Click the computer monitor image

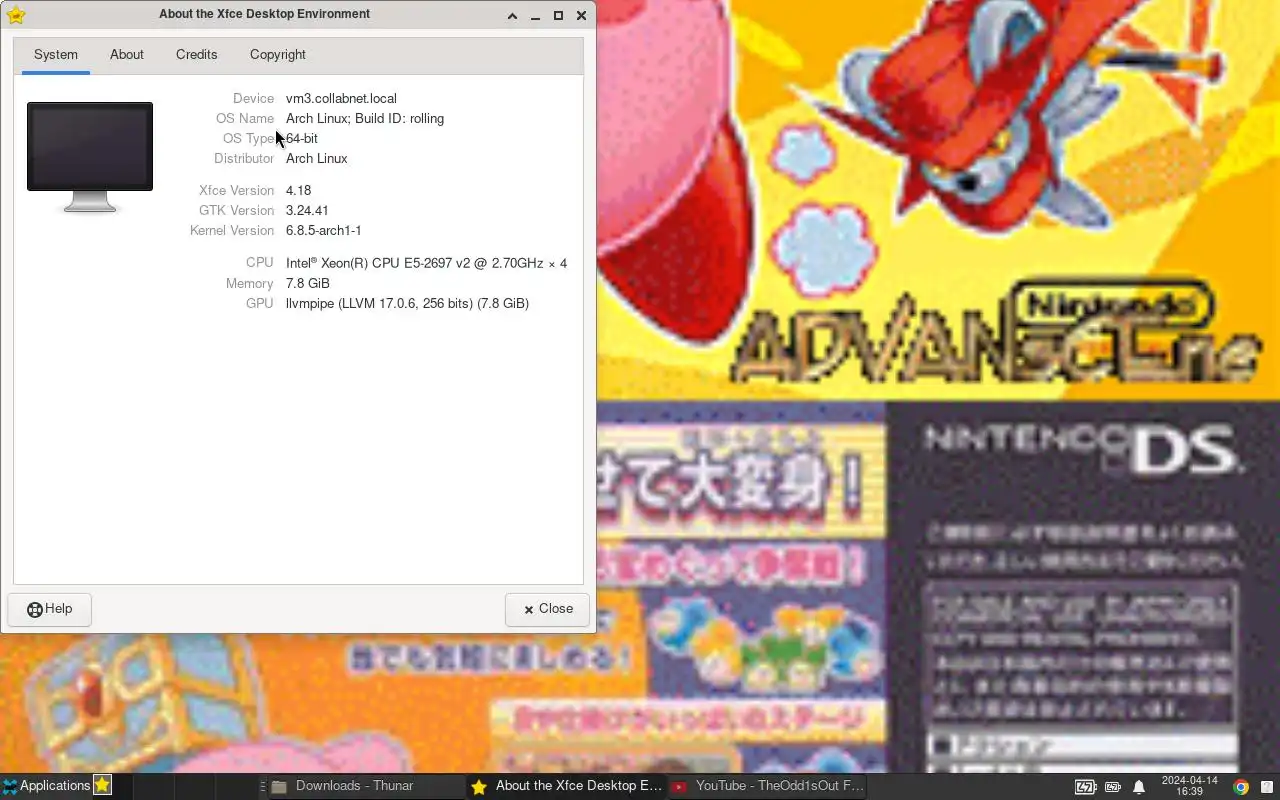[90, 157]
